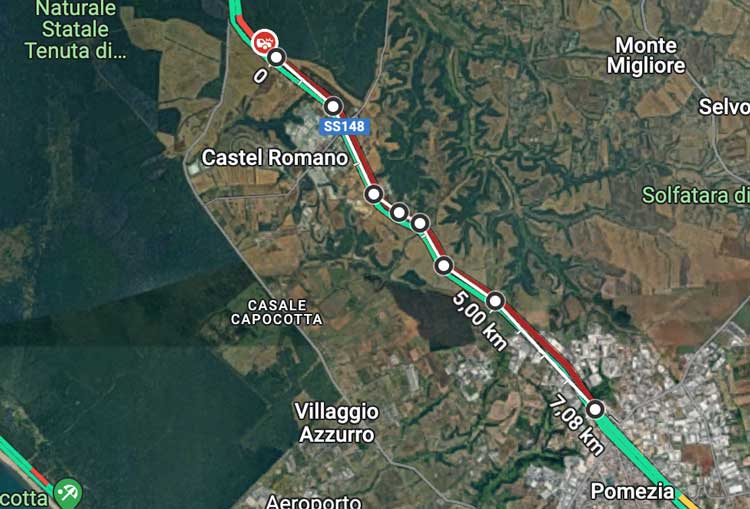Click the Solfatara green park label
This screenshot has height=509, width=750.
(695, 195)
